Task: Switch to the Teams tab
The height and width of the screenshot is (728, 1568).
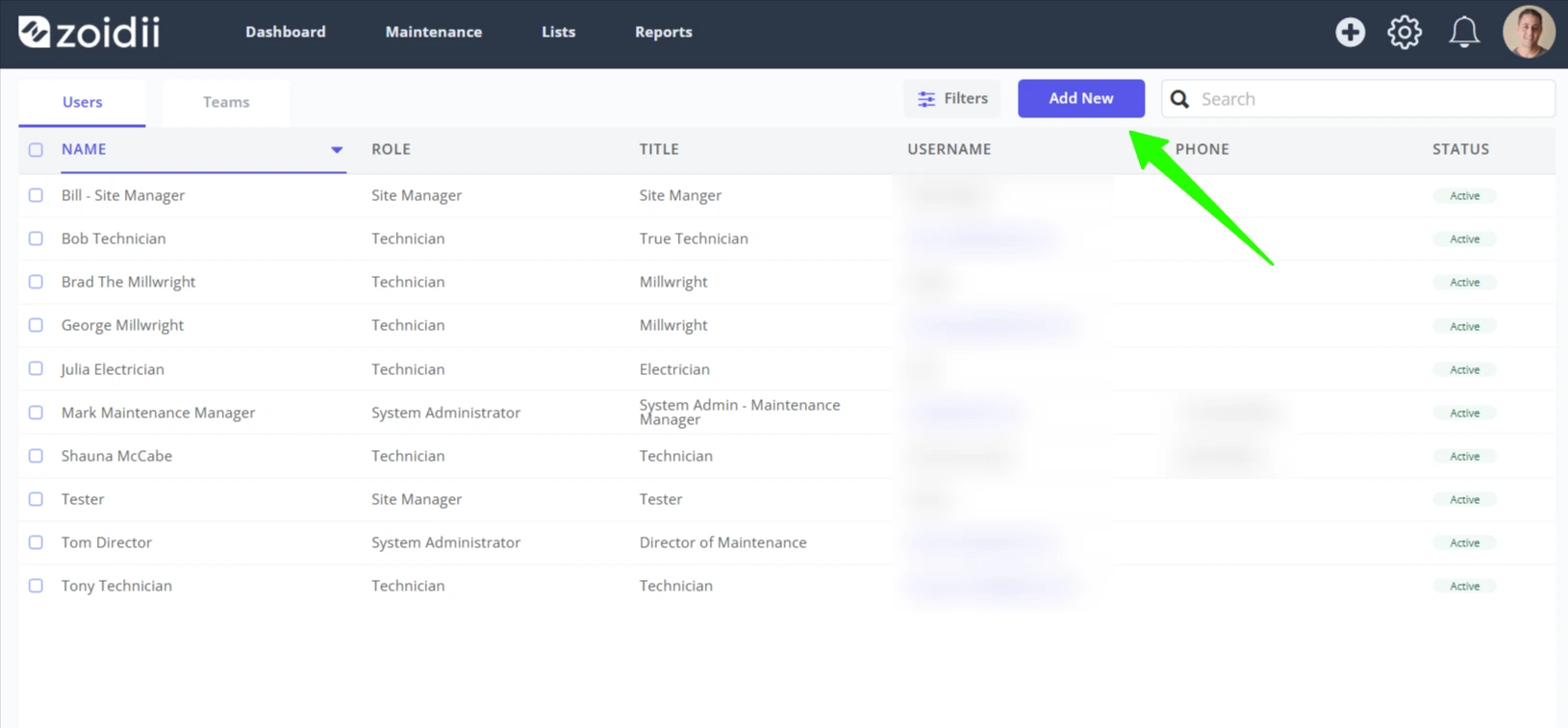Action: pyautogui.click(x=226, y=102)
